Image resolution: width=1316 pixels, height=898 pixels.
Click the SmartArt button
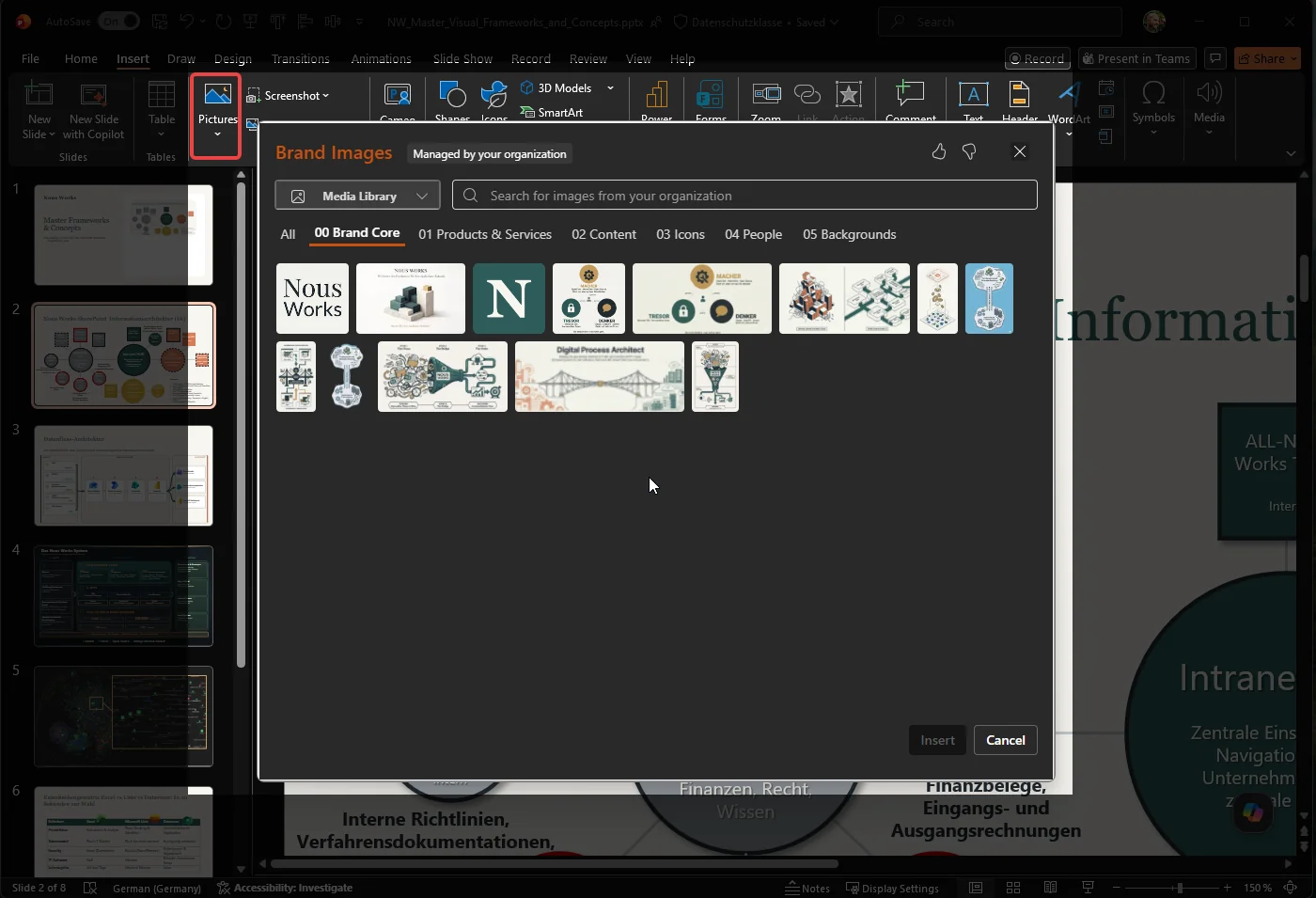(552, 112)
